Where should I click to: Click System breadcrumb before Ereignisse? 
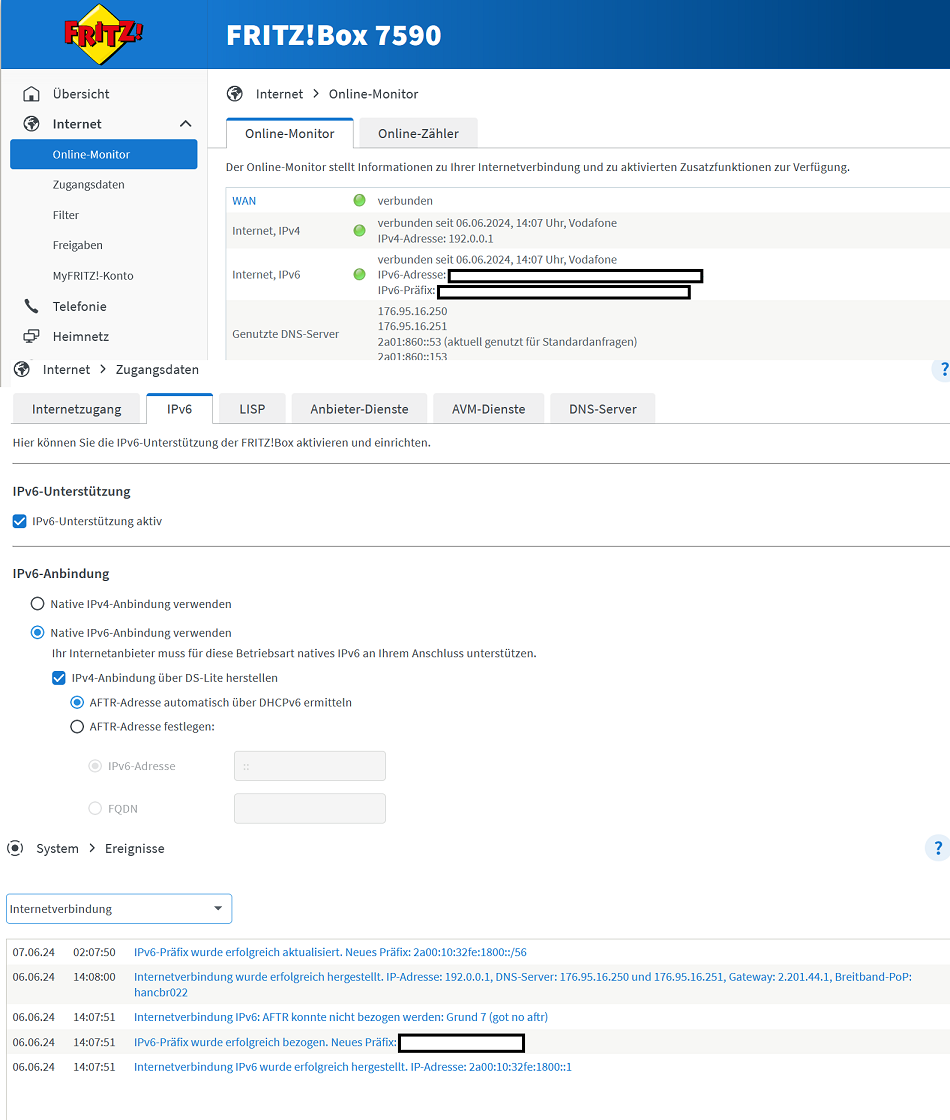coord(57,848)
